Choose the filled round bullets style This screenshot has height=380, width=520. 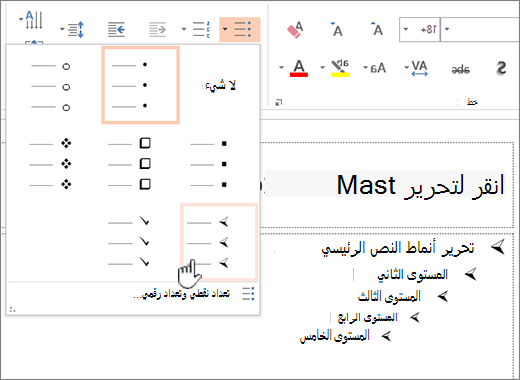141,85
